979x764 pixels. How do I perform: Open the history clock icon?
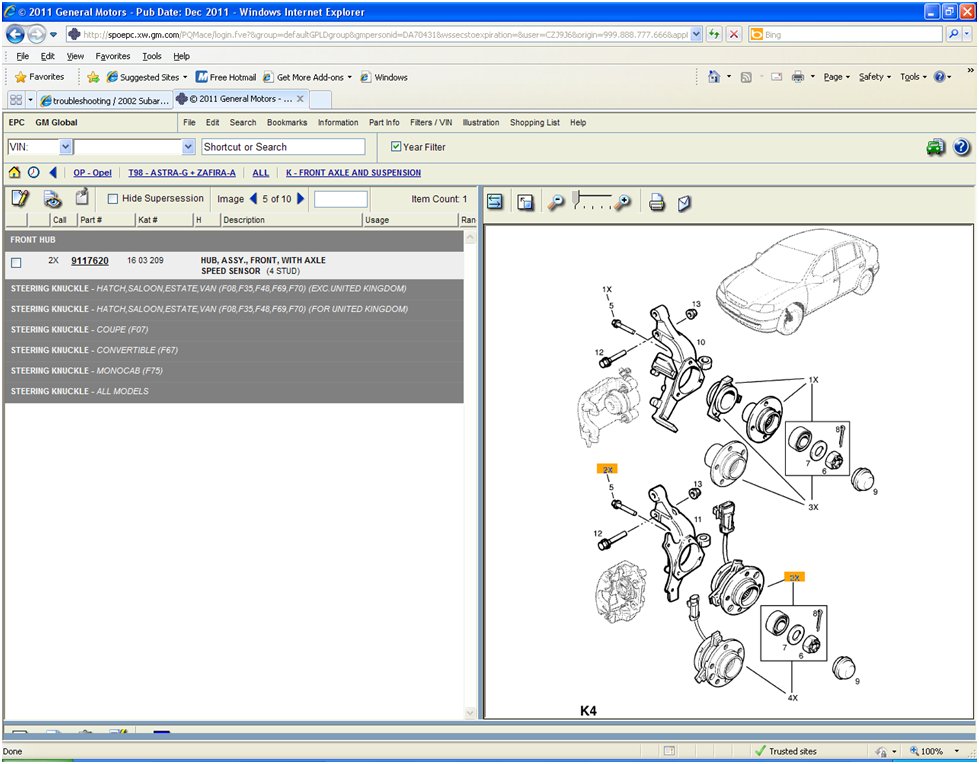[x=34, y=173]
